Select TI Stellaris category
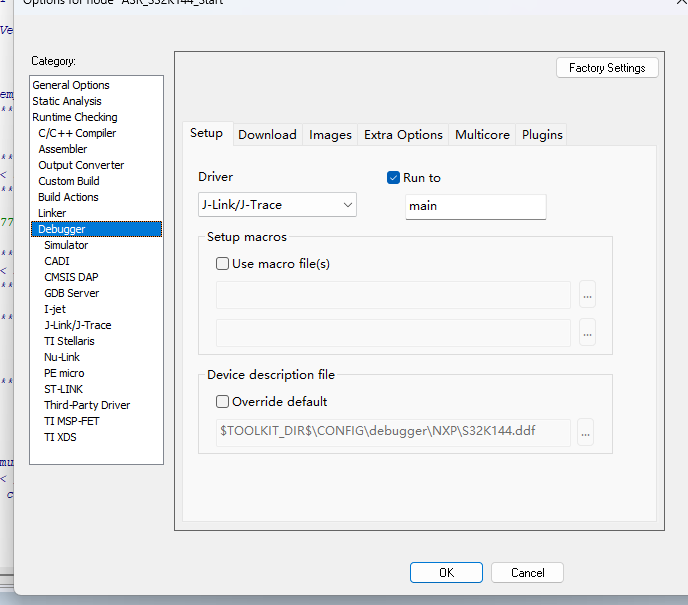The image size is (688, 605). (69, 341)
